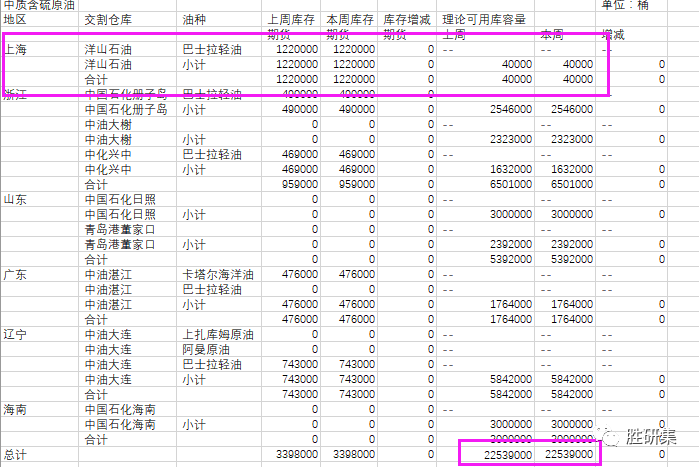Click the 1632000 上周 capacity cell
The image size is (699, 467).
coord(511,169)
